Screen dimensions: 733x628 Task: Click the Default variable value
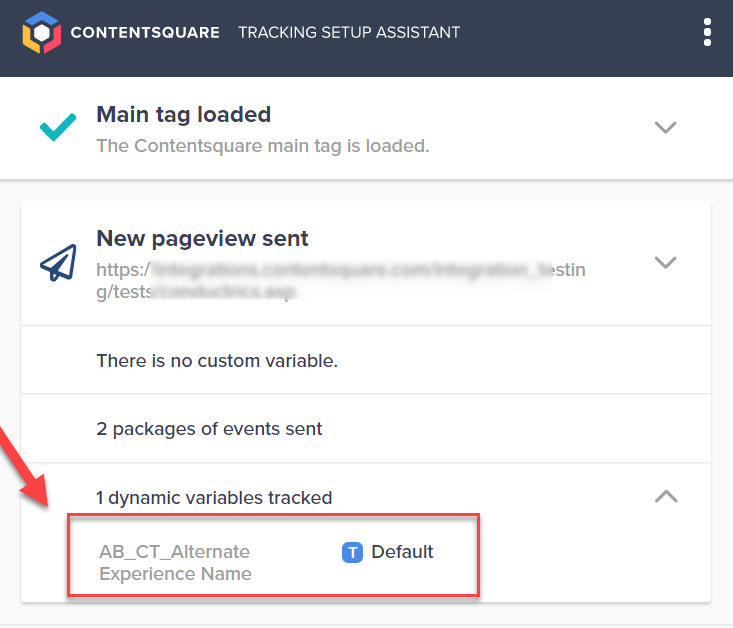tap(402, 552)
